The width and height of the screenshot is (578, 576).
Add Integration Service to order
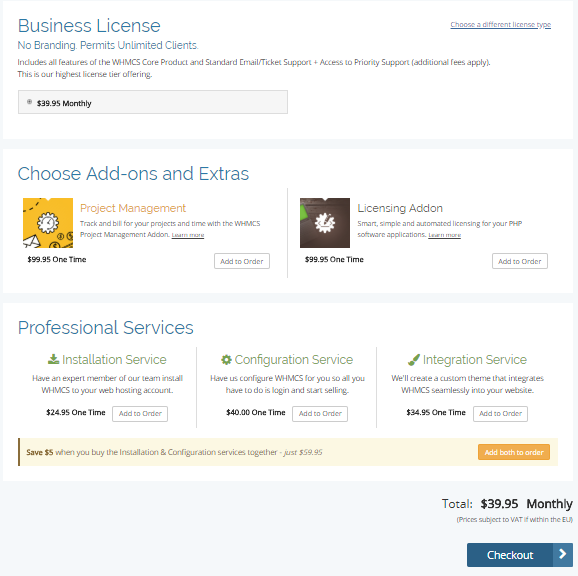point(500,413)
